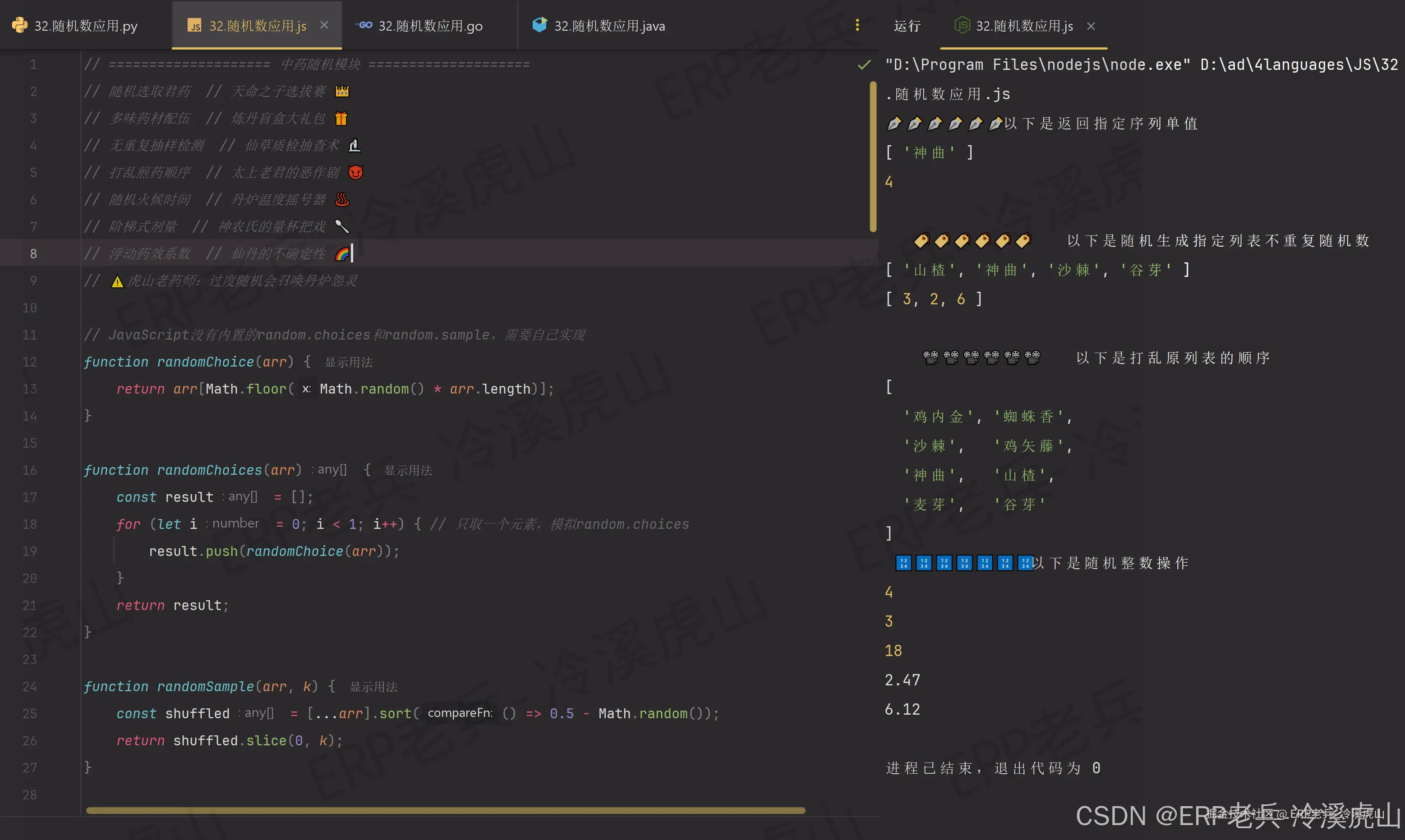Click the green inspection checkmark in the editor
Viewport: 1405px width, 840px height.
[863, 65]
